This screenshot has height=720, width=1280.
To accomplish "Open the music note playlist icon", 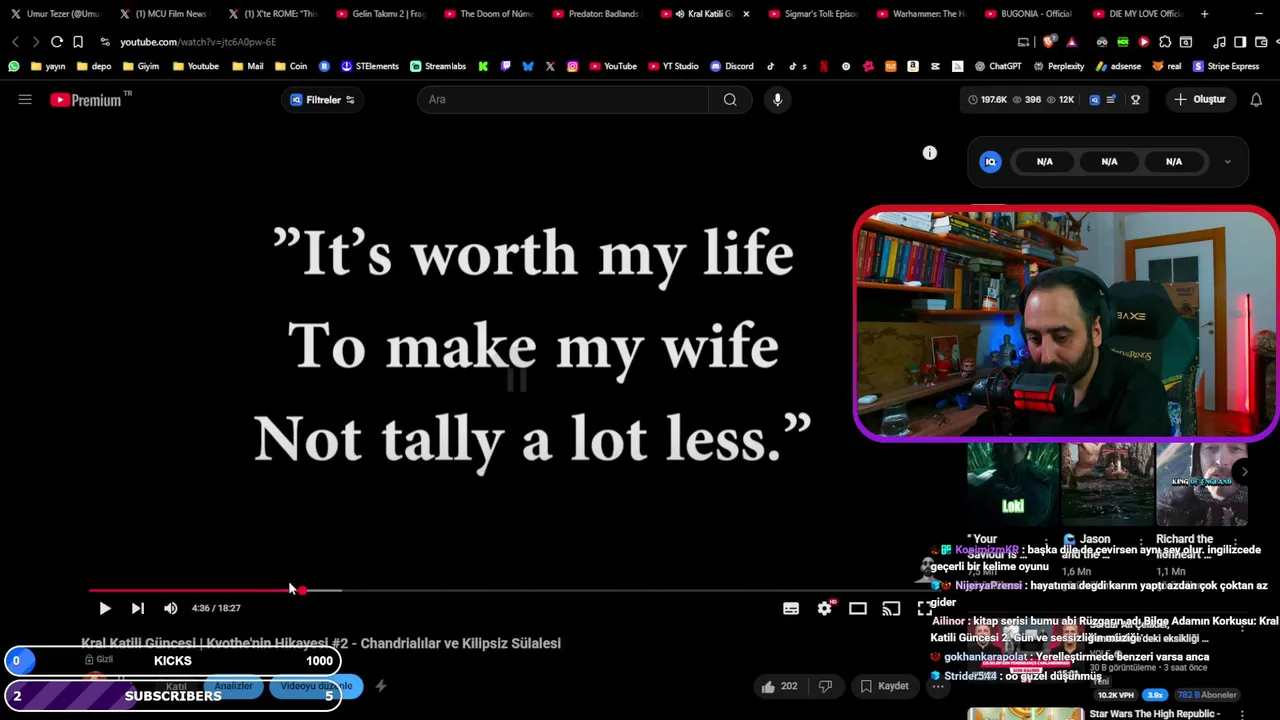I will (x=1219, y=42).
